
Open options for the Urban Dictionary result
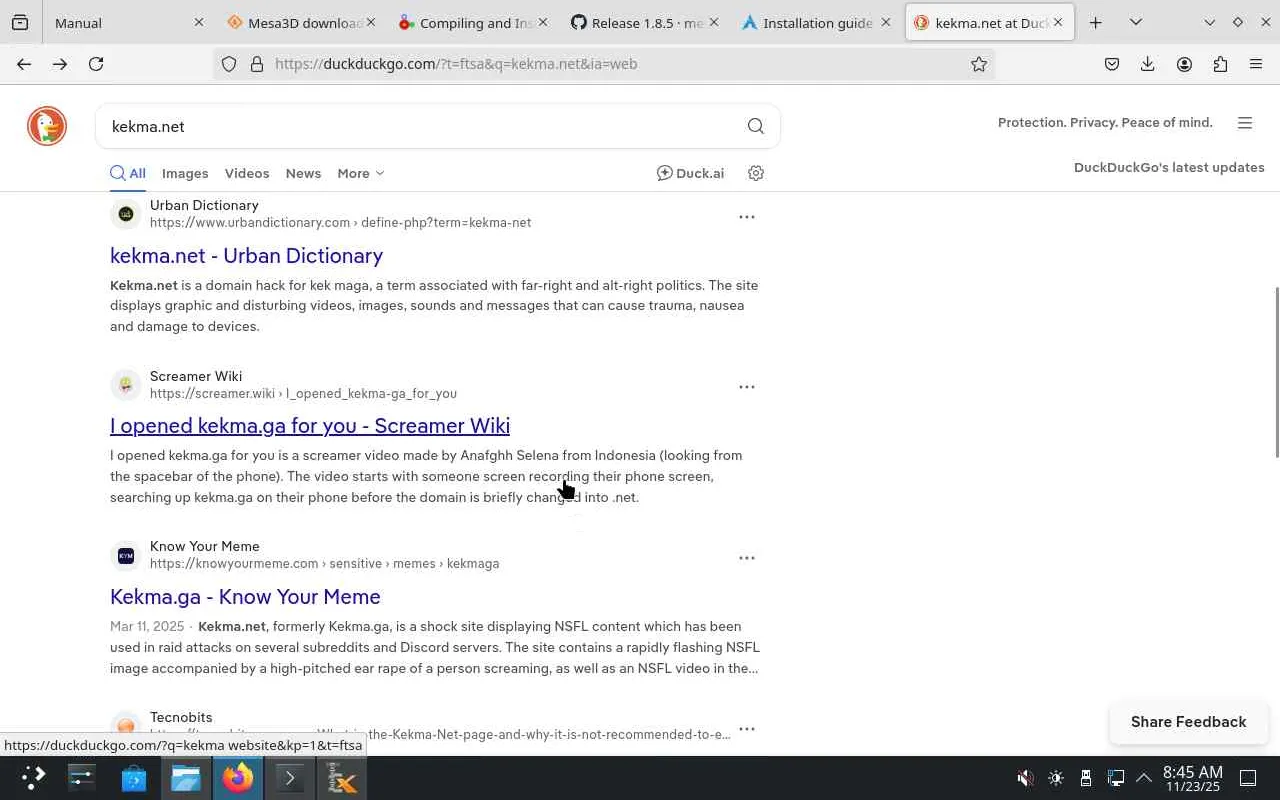(x=747, y=216)
